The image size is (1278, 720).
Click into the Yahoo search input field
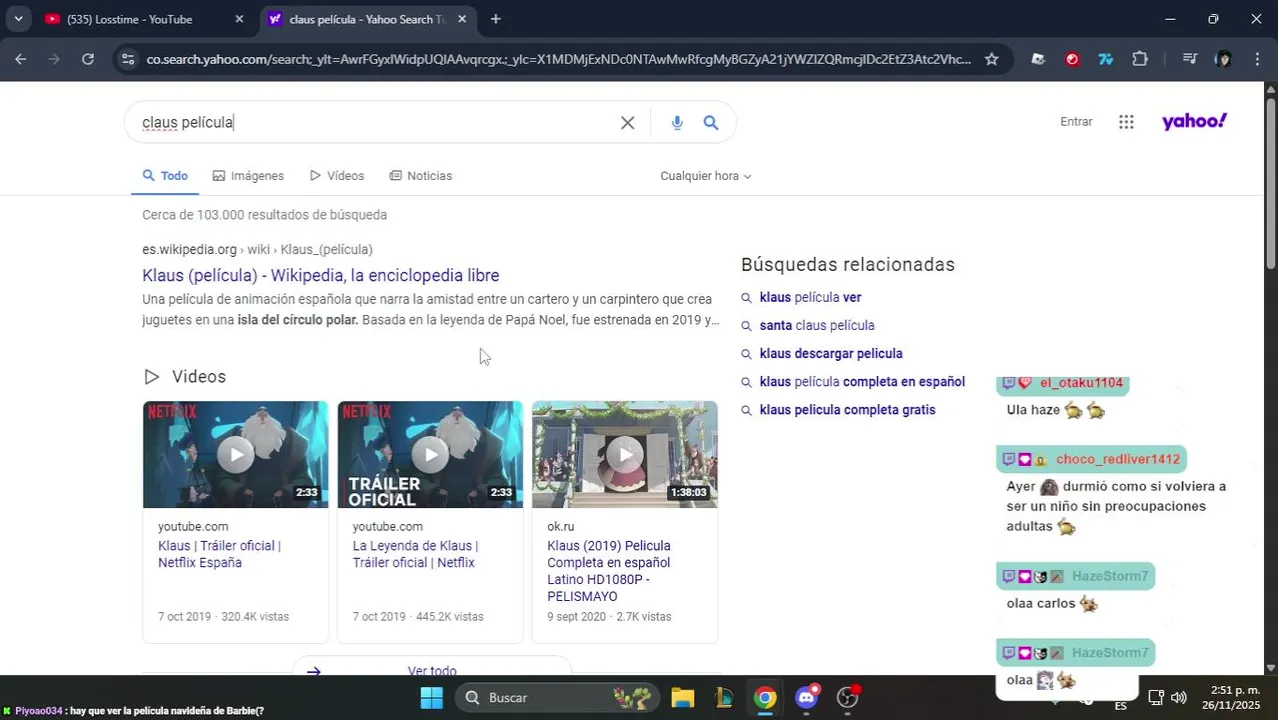(x=375, y=122)
